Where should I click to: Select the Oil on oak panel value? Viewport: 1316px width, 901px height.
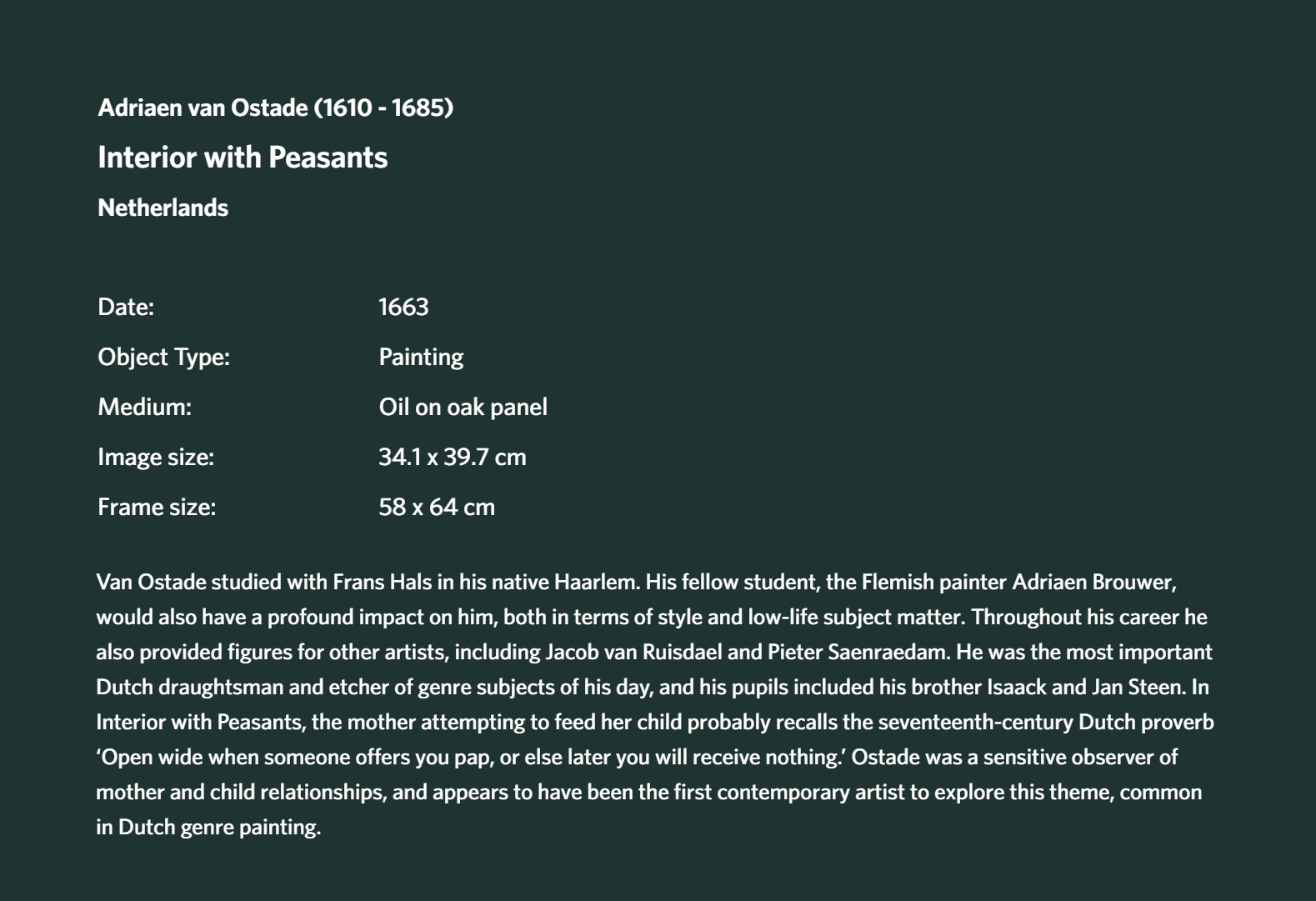click(x=463, y=407)
